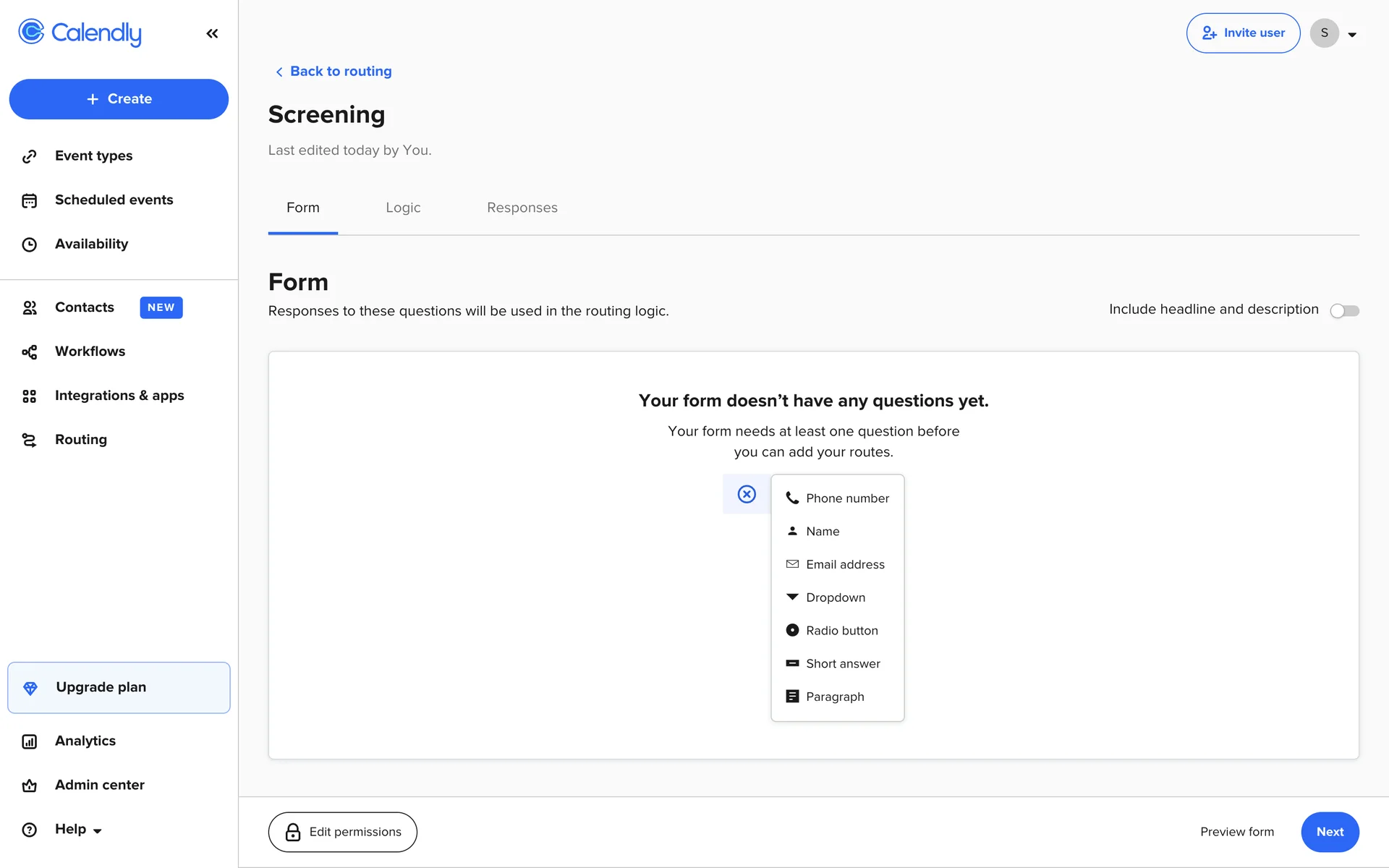1389x868 pixels.
Task: Switch to the Responses tab
Action: (522, 208)
